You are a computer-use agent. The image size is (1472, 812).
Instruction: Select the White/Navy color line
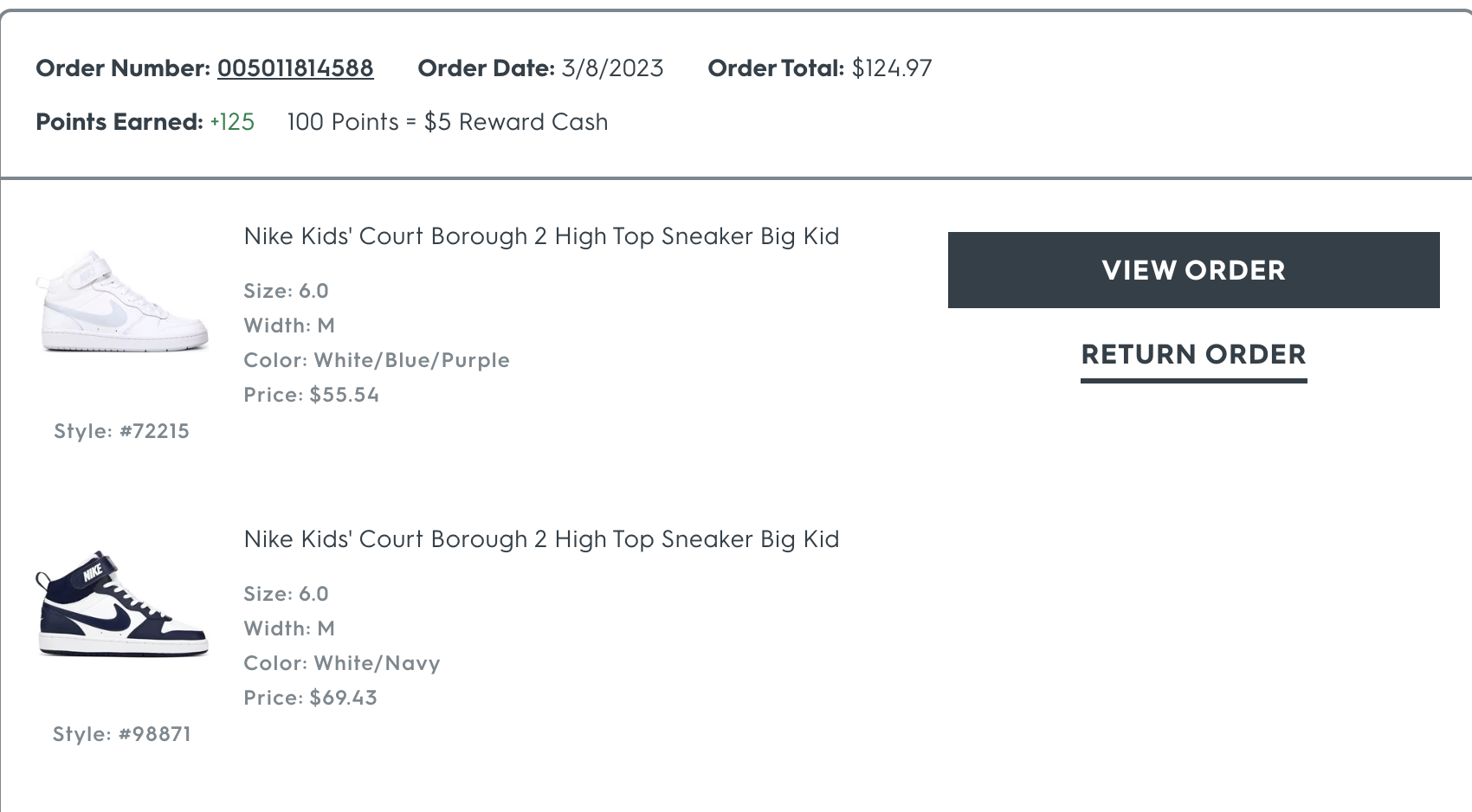point(342,663)
